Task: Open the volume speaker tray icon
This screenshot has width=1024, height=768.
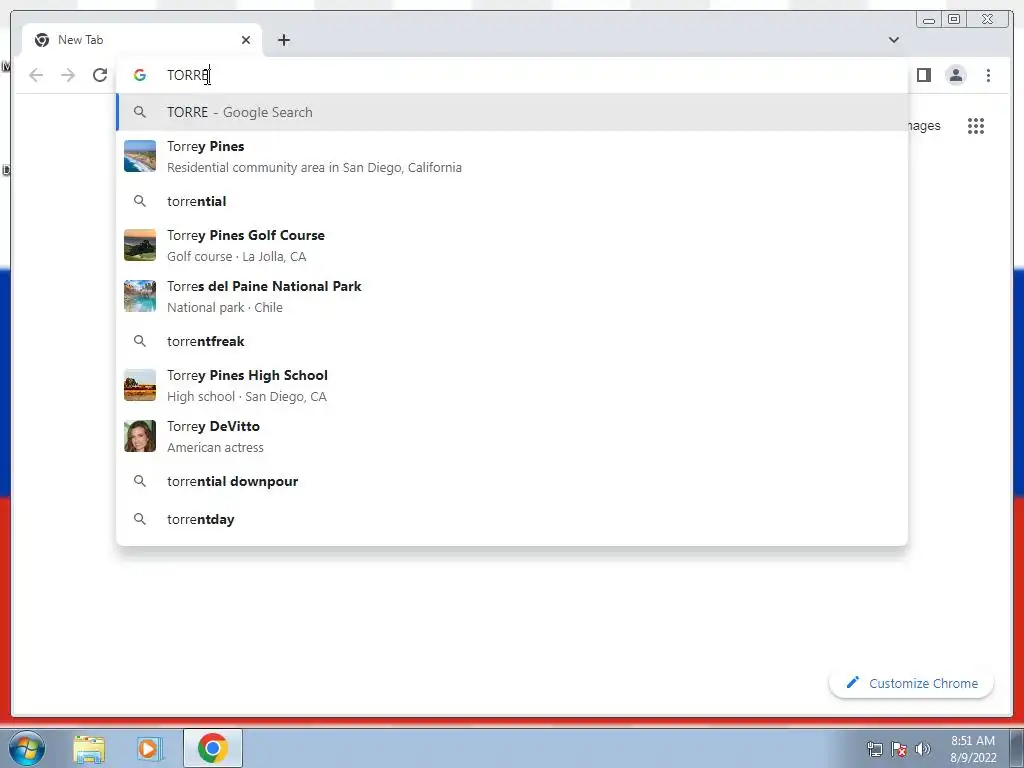Action: [923, 749]
